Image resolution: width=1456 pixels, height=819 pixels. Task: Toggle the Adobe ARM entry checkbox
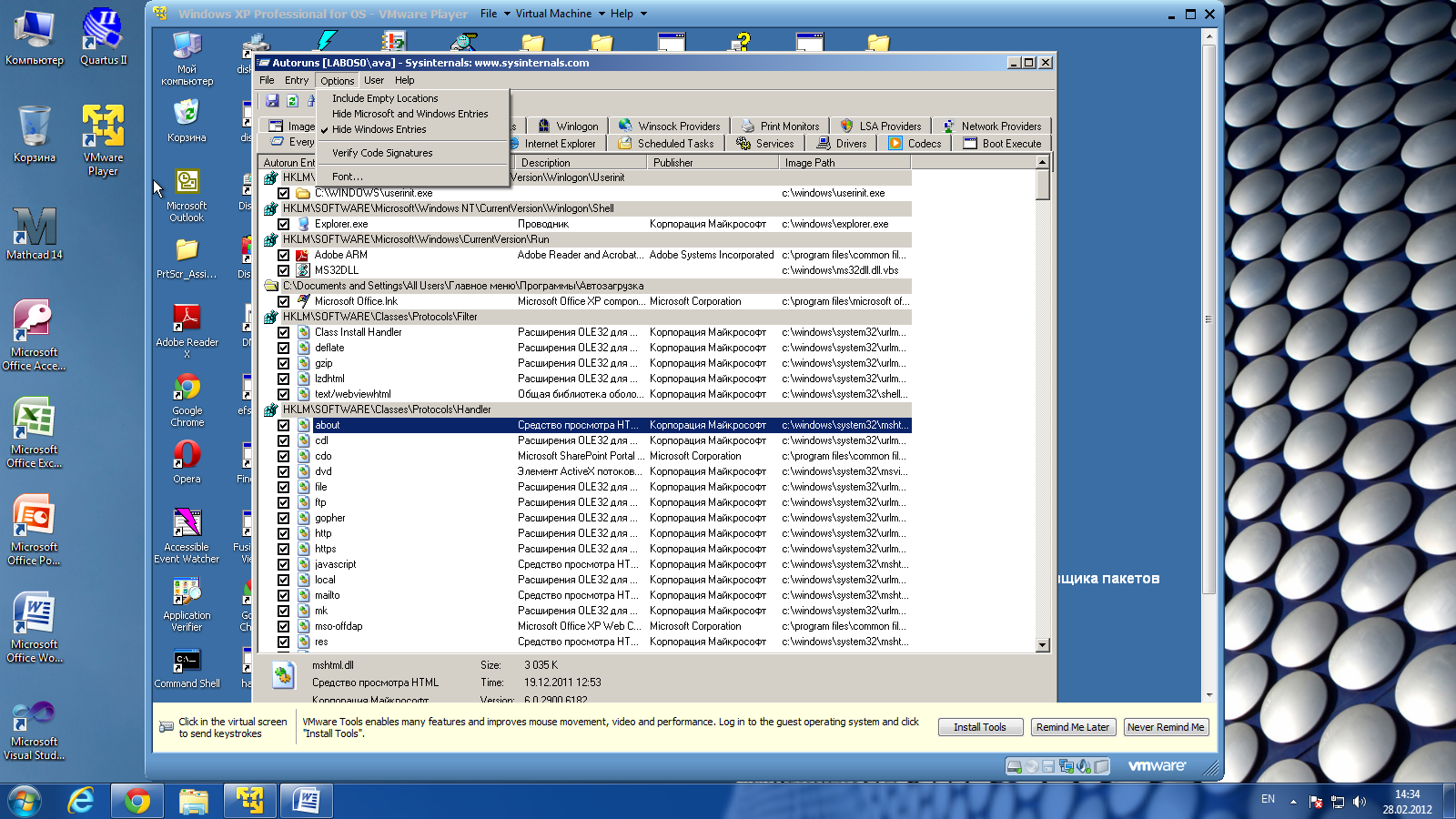[x=284, y=256]
